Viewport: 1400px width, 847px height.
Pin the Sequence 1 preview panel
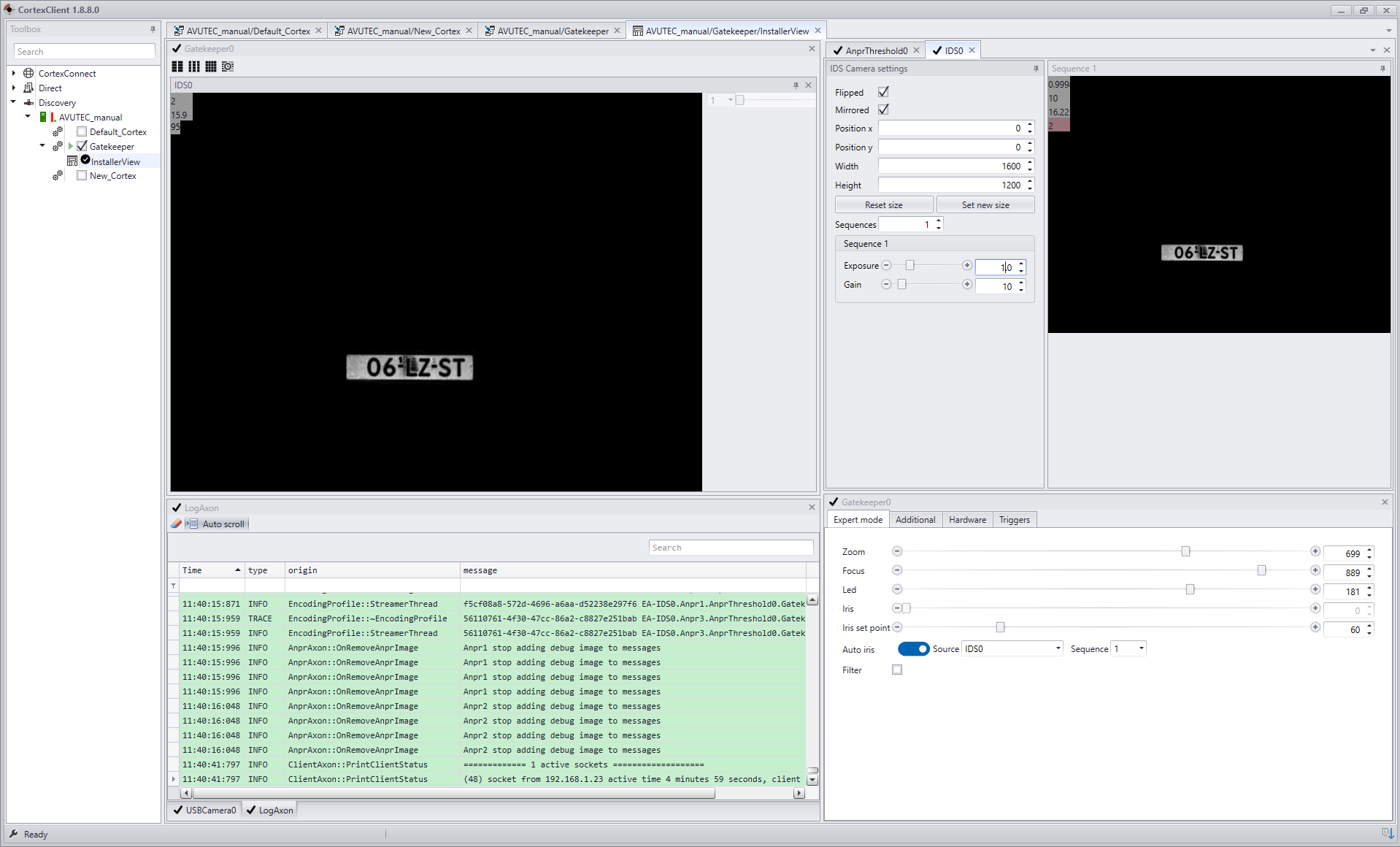(x=1382, y=69)
